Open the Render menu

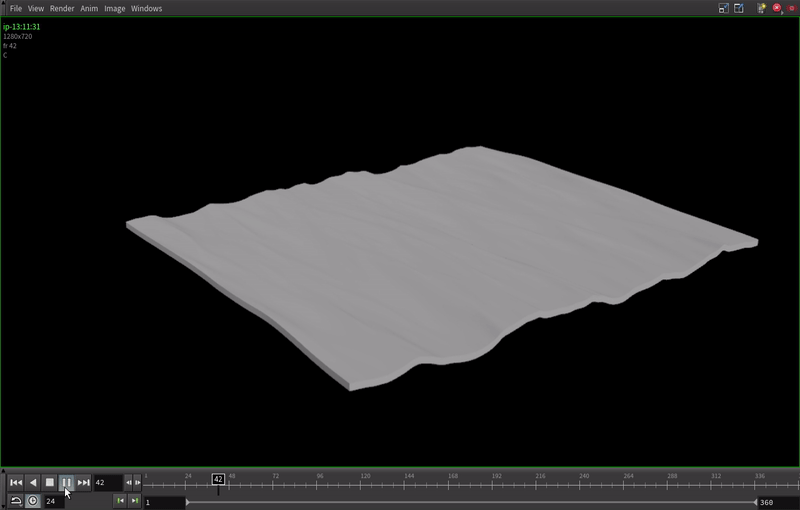pyautogui.click(x=62, y=8)
